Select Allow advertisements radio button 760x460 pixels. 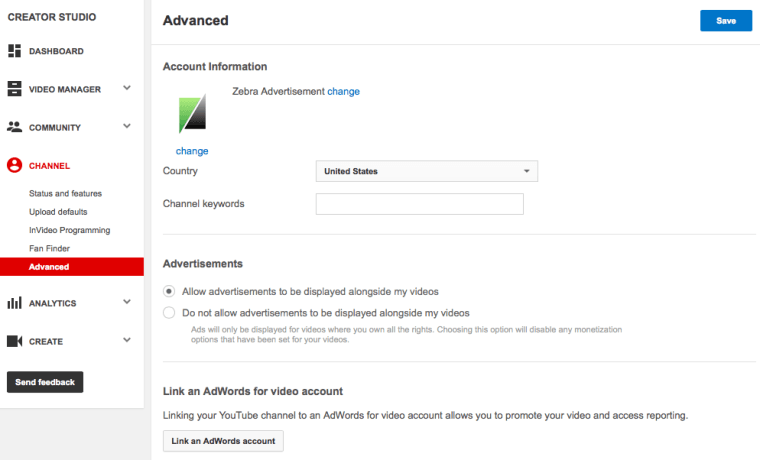[169, 291]
